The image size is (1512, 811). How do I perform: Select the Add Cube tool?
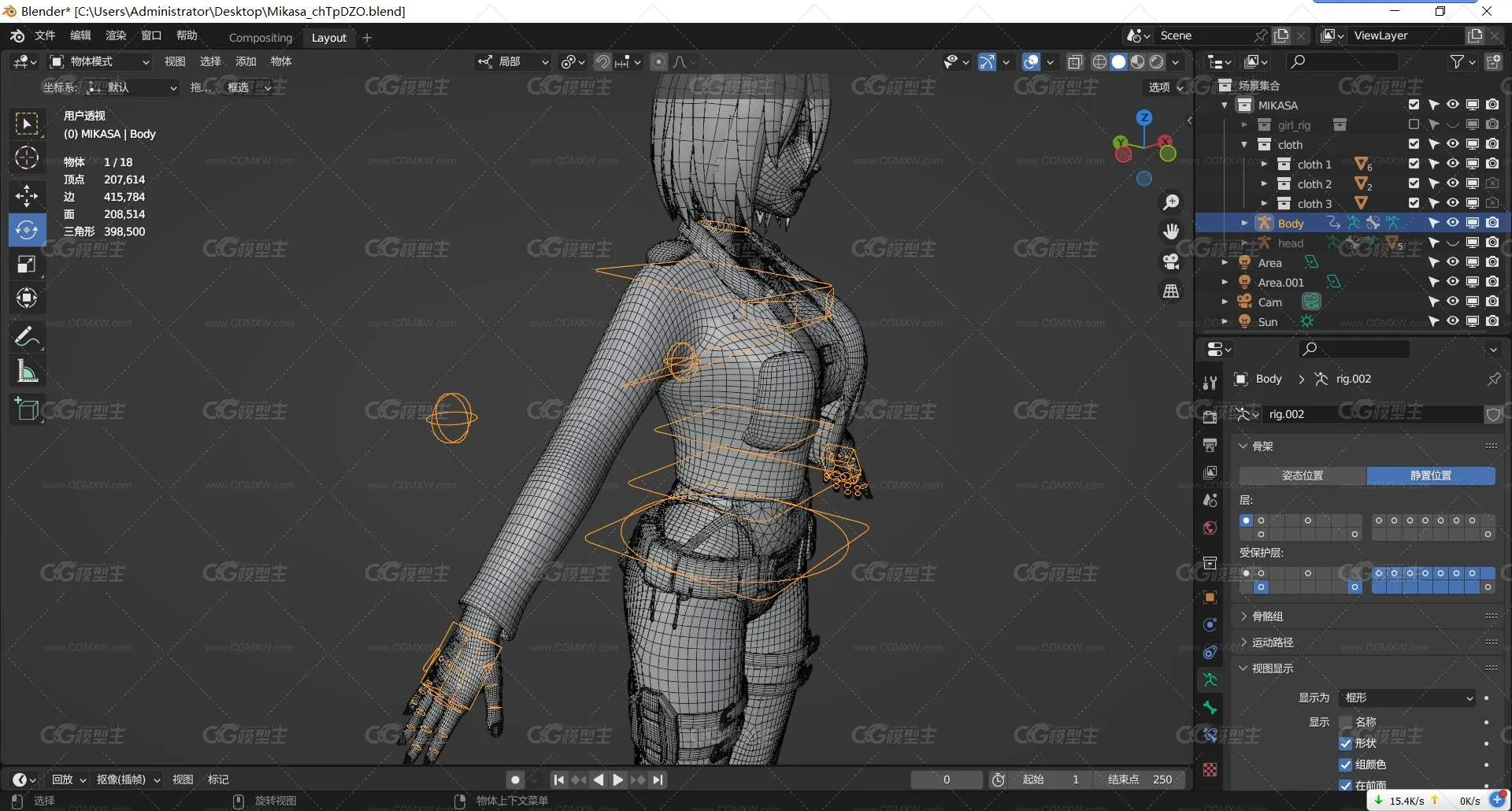coord(27,409)
